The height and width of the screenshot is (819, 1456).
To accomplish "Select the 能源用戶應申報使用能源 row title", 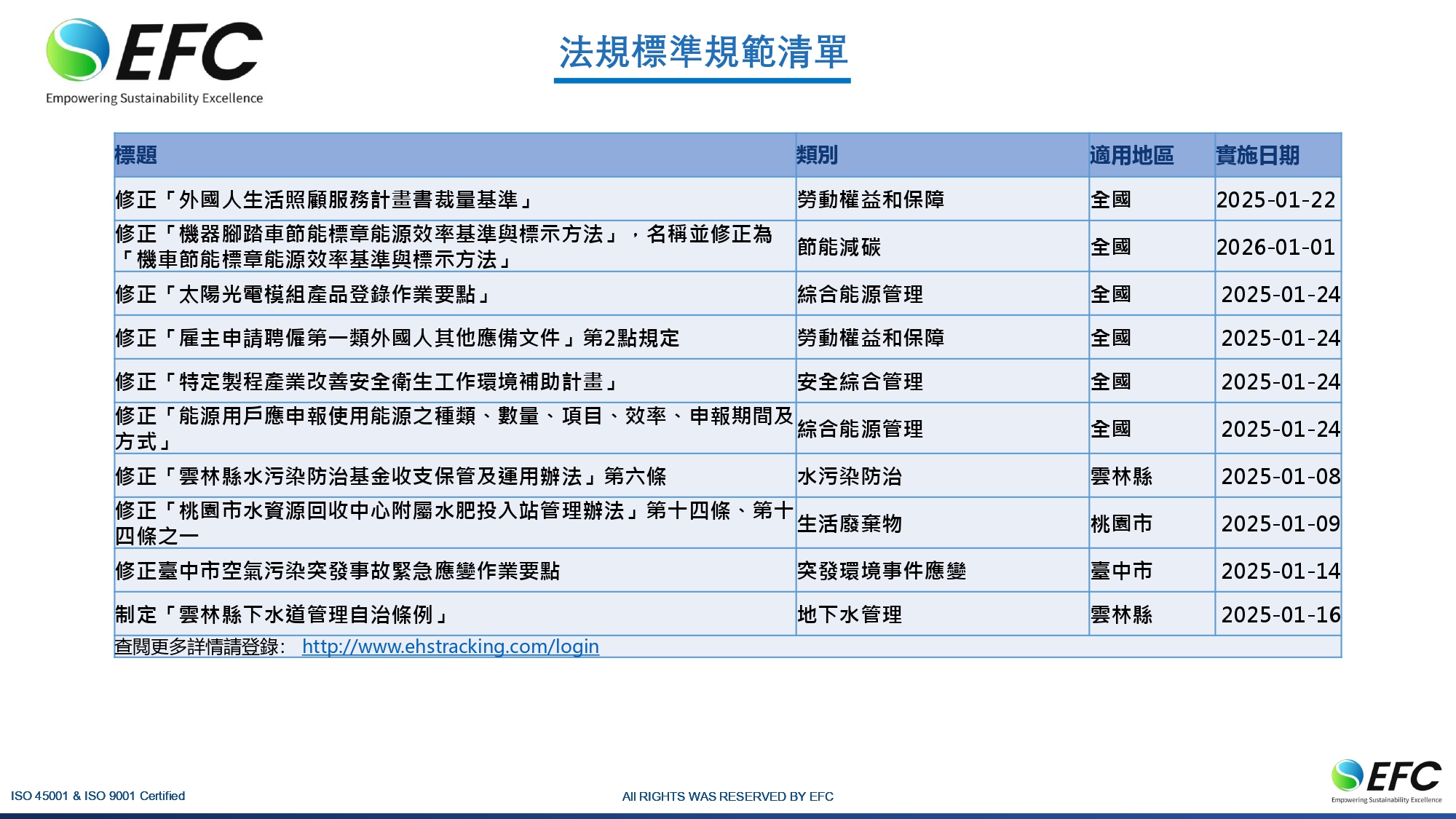I will coord(454,429).
